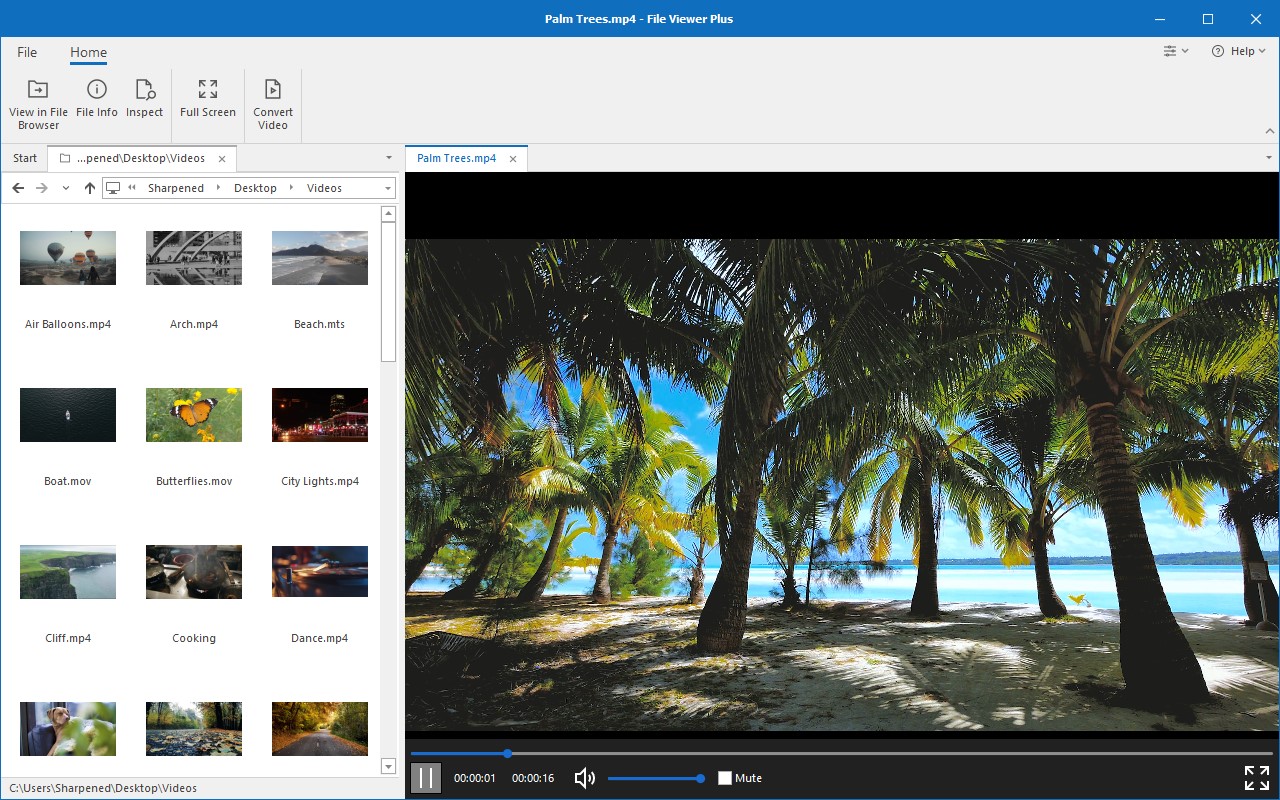
Task: Go up one folder level
Action: tap(90, 188)
